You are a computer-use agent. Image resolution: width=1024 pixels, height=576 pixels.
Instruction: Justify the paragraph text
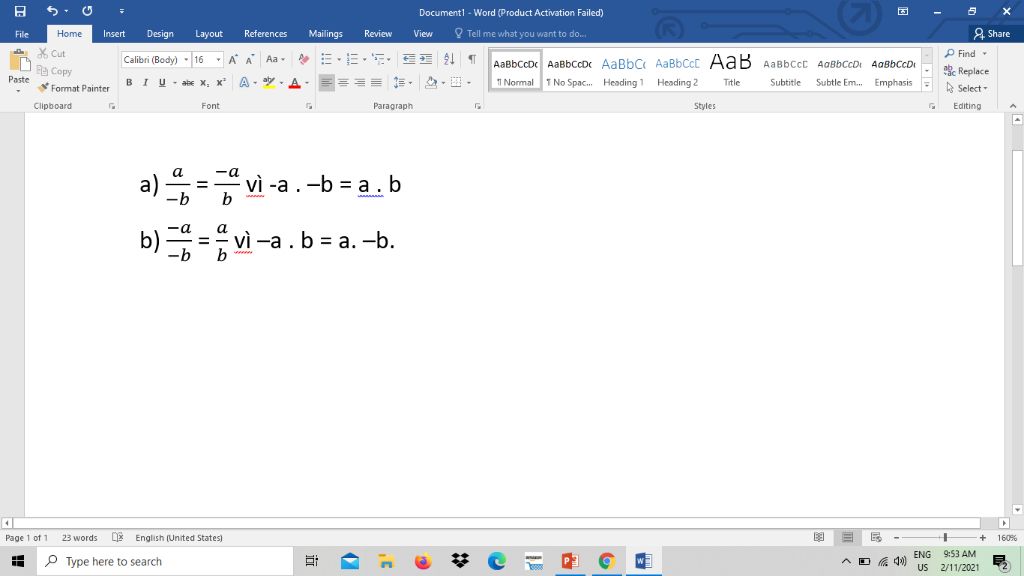pos(376,82)
